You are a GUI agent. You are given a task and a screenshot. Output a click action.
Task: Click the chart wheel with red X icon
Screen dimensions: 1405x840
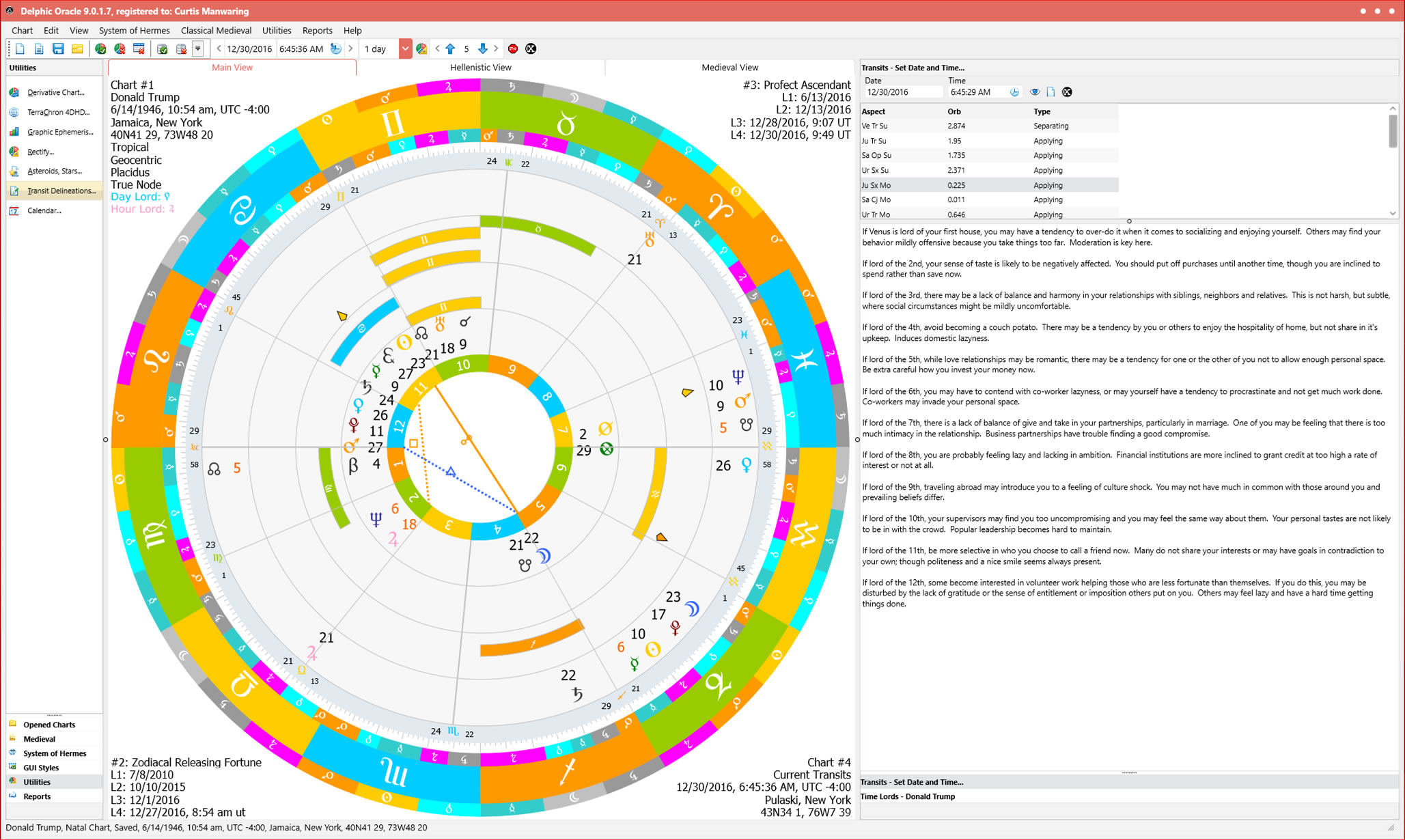[x=120, y=49]
